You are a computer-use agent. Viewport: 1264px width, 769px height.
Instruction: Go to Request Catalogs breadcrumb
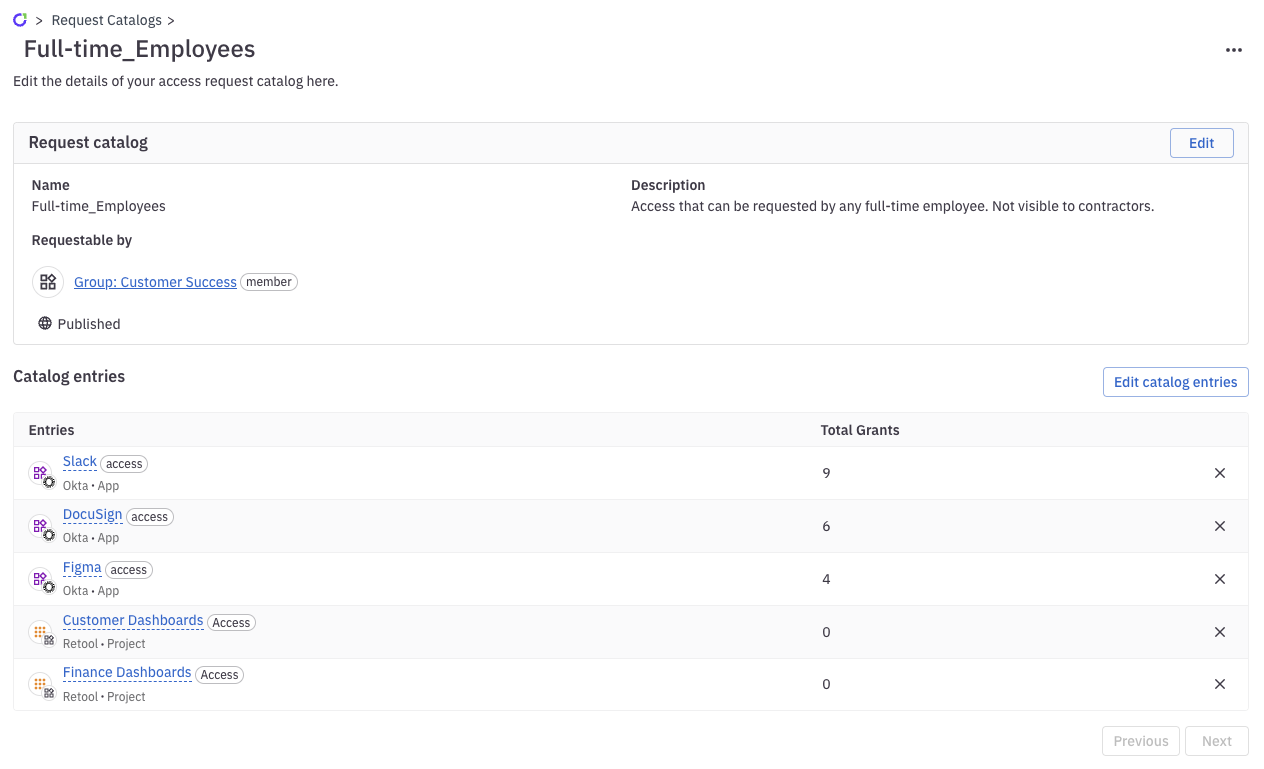coord(107,20)
